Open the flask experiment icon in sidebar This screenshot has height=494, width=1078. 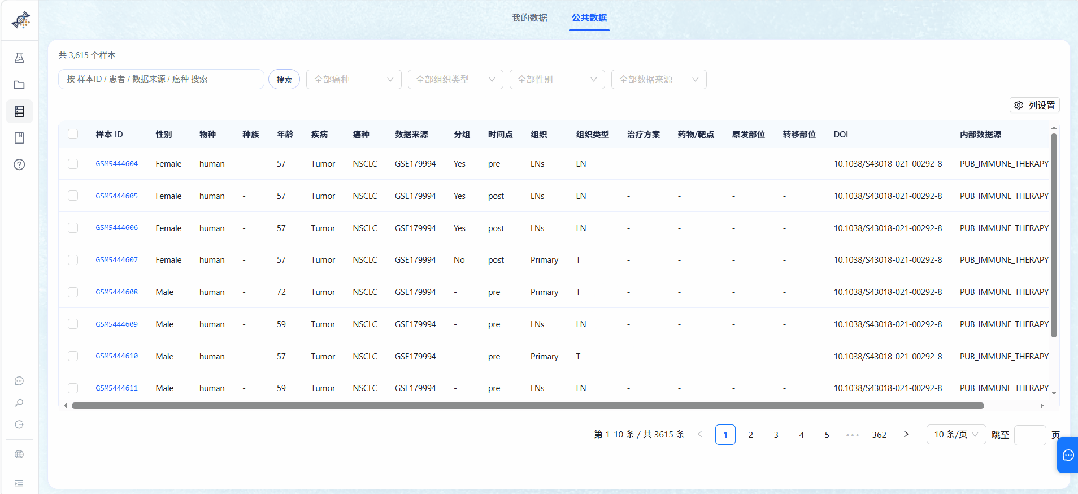click(19, 58)
